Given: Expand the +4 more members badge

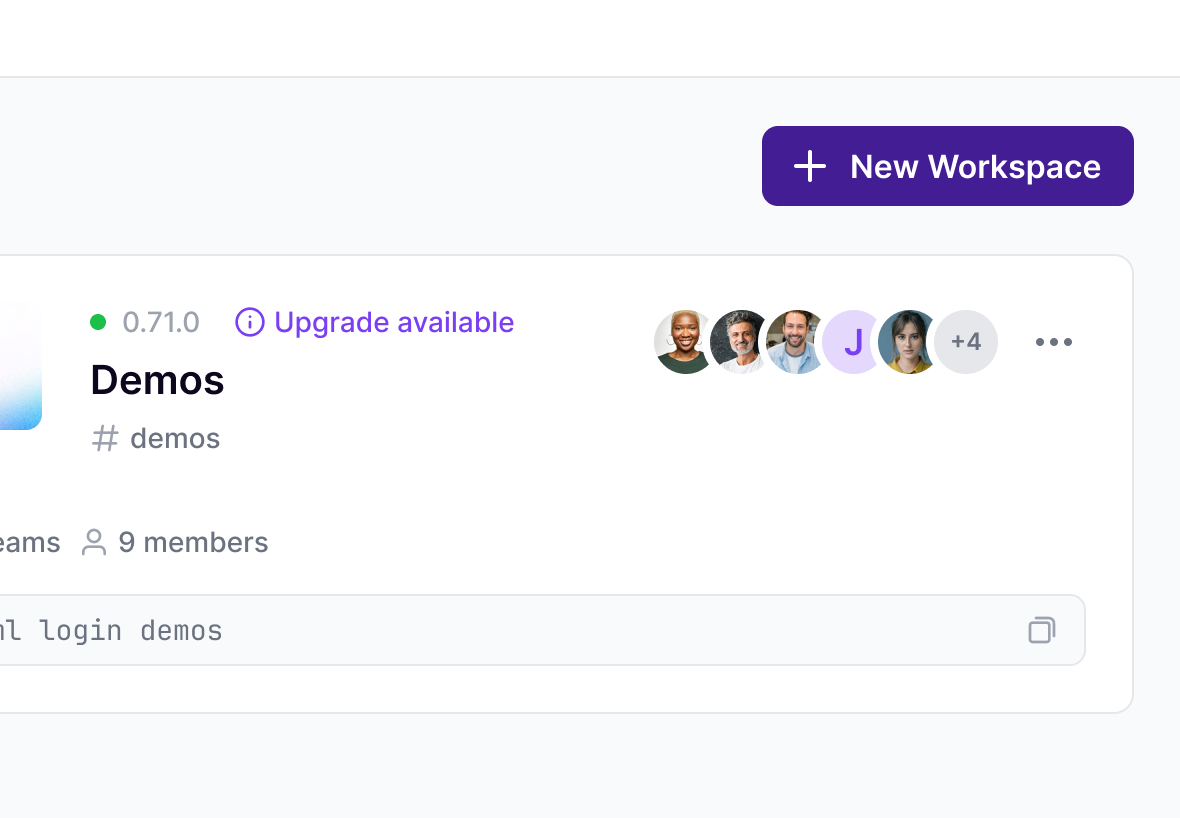Looking at the screenshot, I should click(x=966, y=342).
